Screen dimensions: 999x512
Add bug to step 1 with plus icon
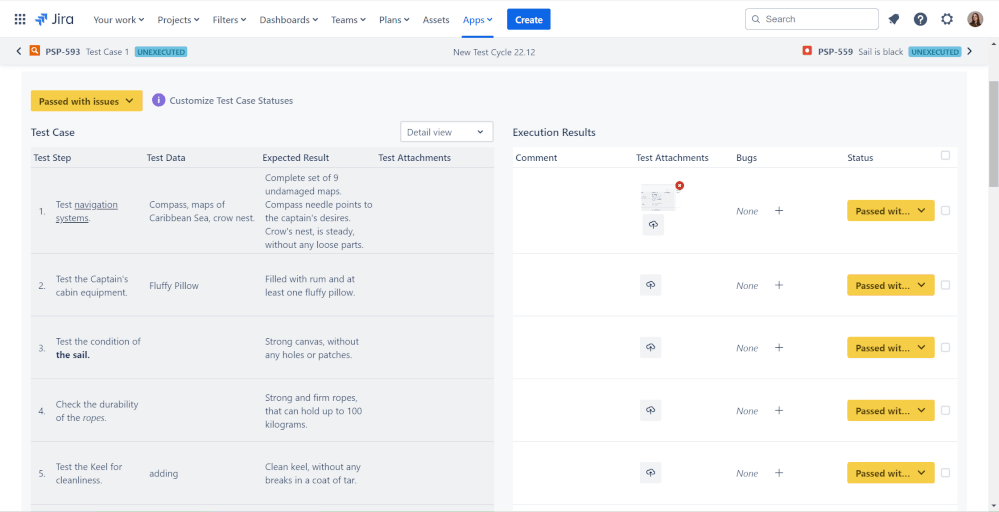[x=779, y=210]
